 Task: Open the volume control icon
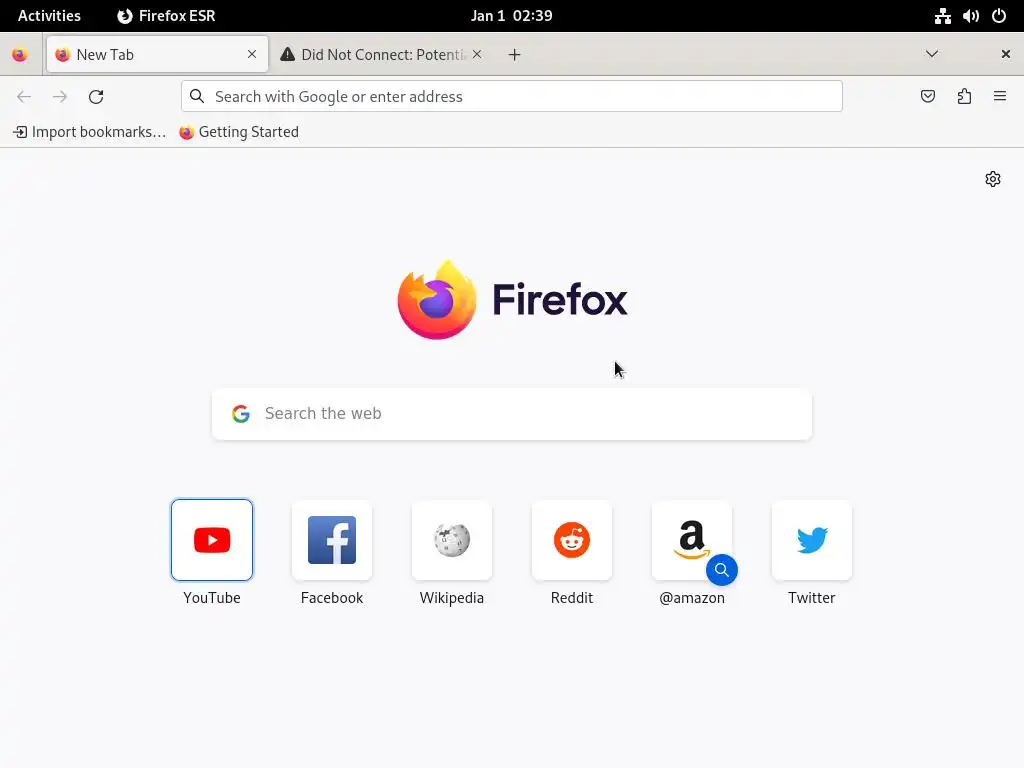pyautogui.click(x=970, y=16)
